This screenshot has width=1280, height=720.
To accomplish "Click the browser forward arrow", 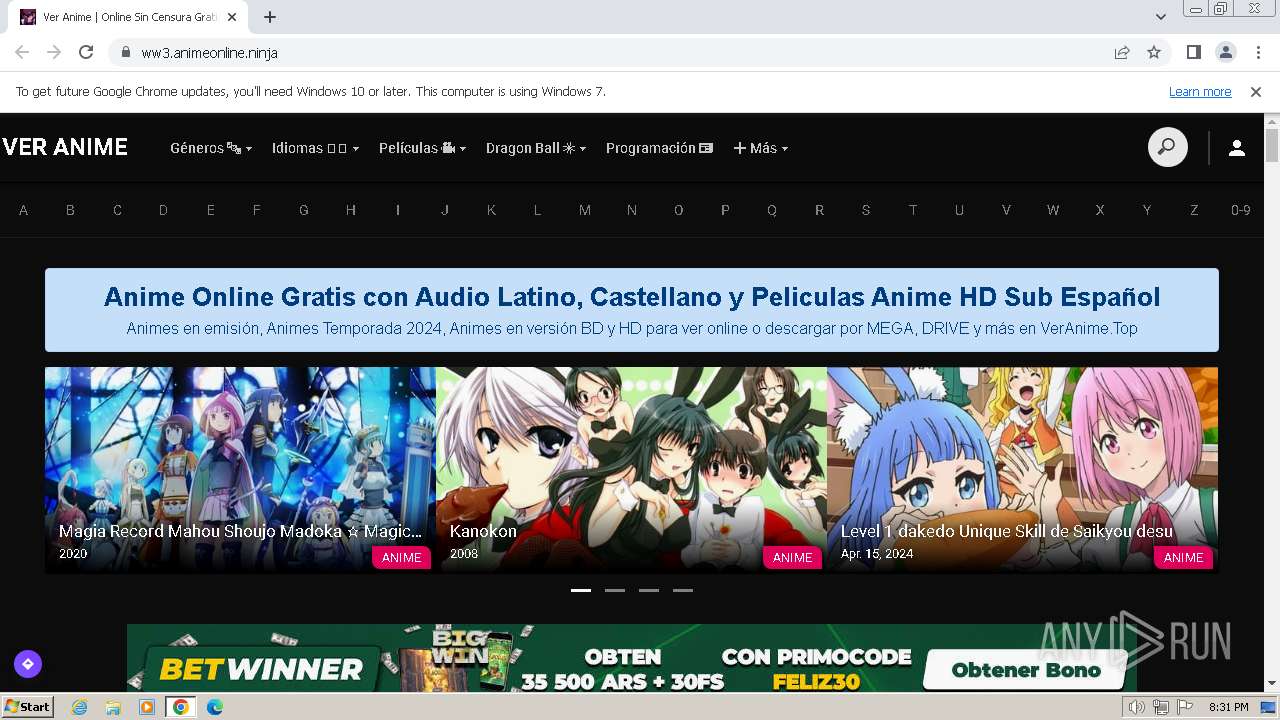I will point(54,52).
